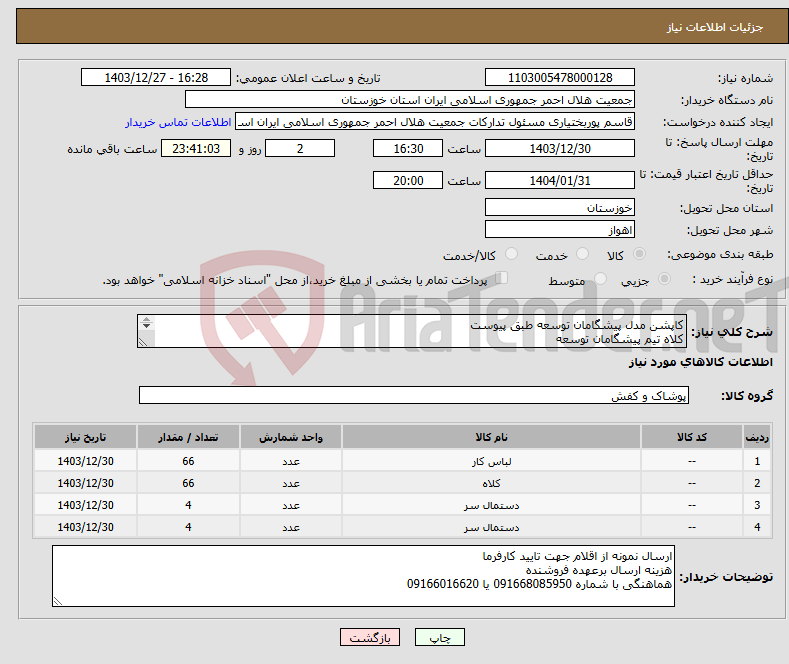Toggle the Islamic treasury payment checkbox

[x=502, y=280]
